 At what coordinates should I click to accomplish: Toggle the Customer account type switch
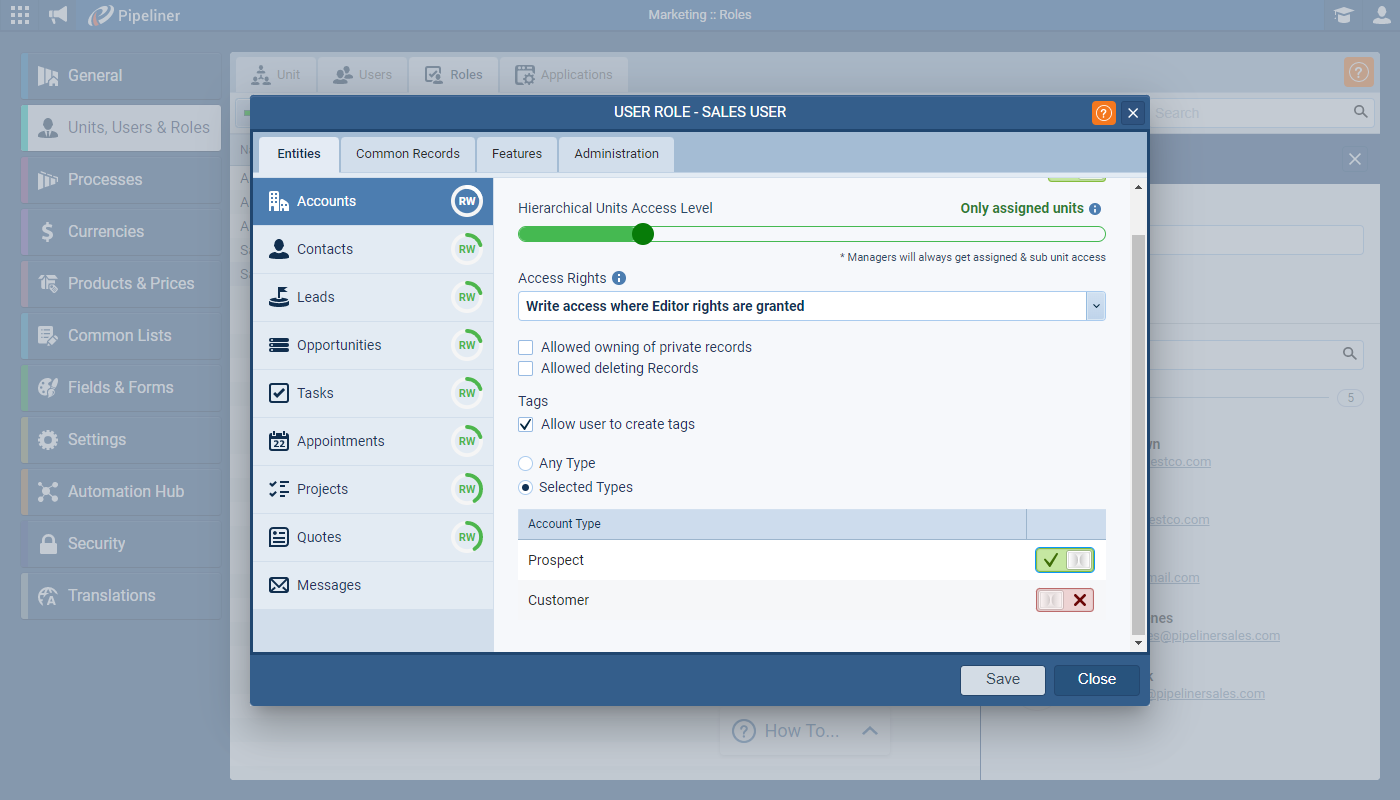click(1064, 600)
